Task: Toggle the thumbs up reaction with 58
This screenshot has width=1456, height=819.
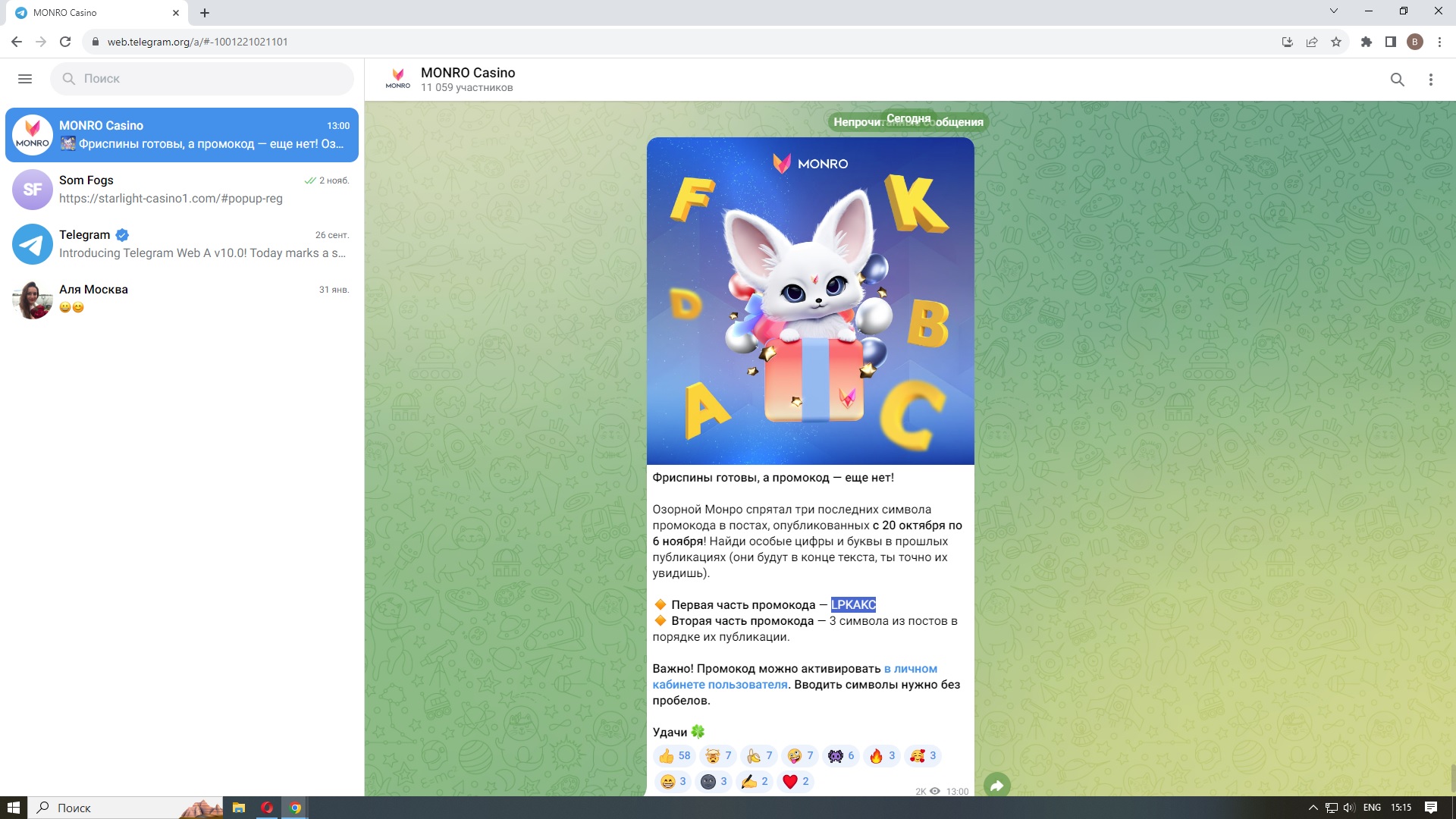Action: (x=673, y=756)
